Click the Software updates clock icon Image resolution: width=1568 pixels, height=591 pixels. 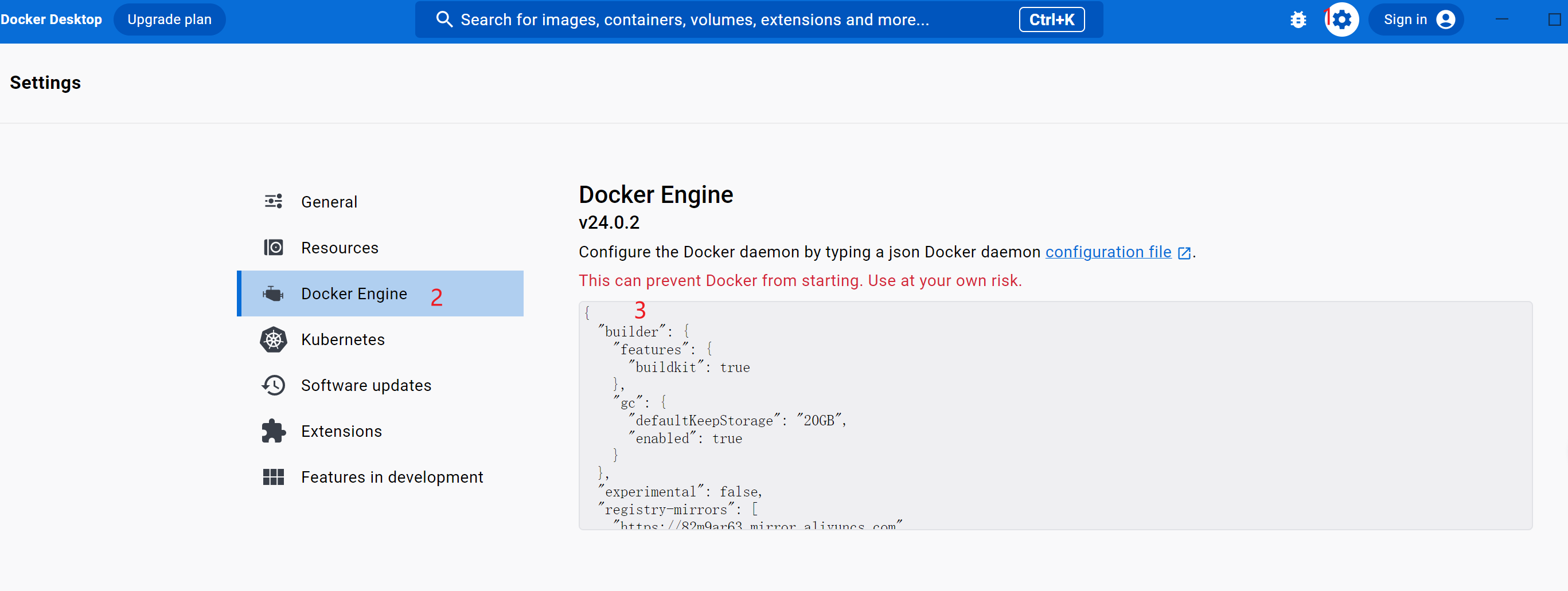coord(274,385)
